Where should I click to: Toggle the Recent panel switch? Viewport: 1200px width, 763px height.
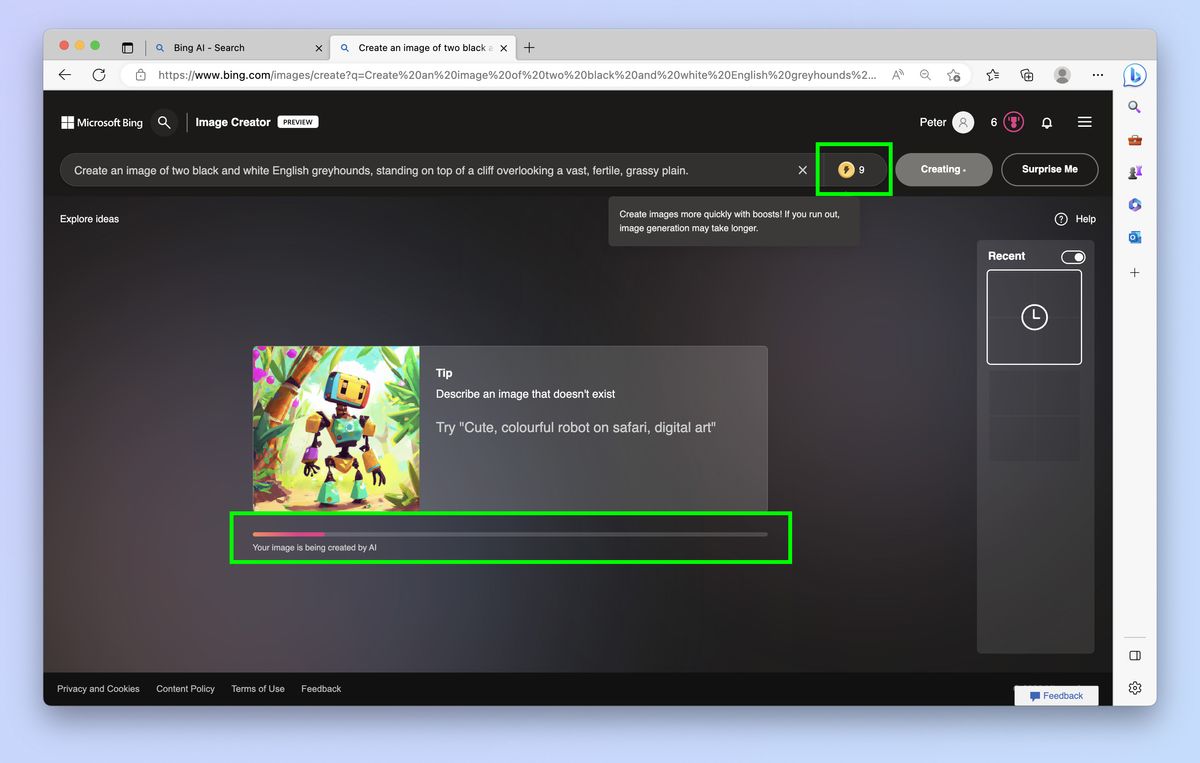(x=1072, y=256)
